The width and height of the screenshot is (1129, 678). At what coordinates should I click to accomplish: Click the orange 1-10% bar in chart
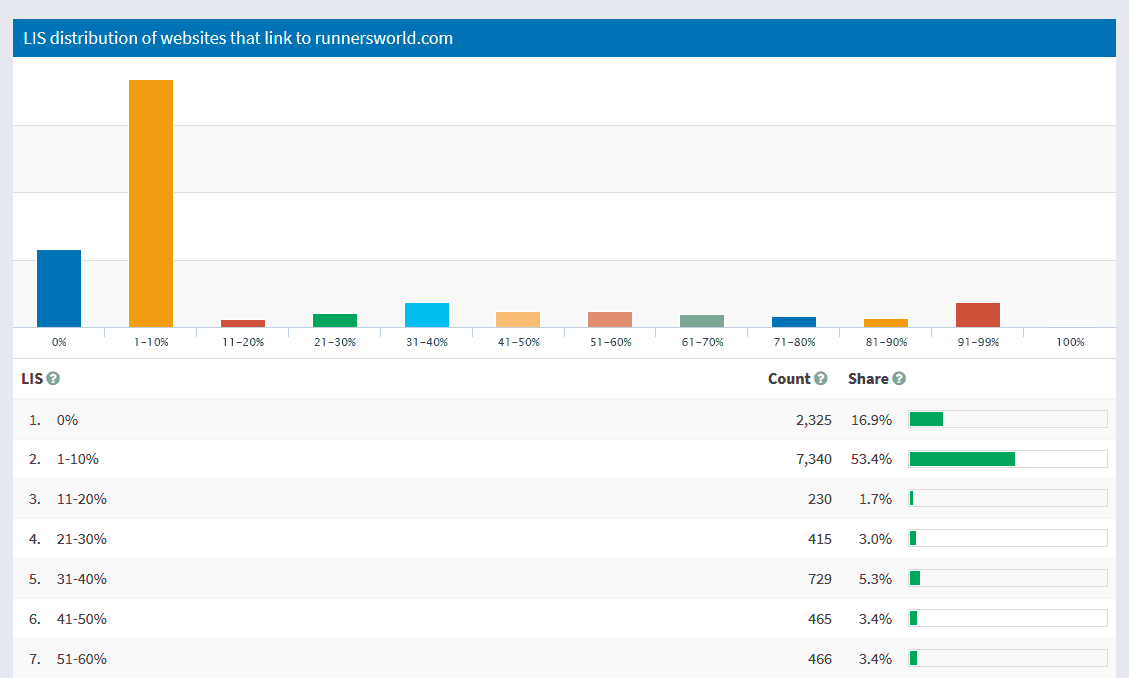pyautogui.click(x=151, y=203)
